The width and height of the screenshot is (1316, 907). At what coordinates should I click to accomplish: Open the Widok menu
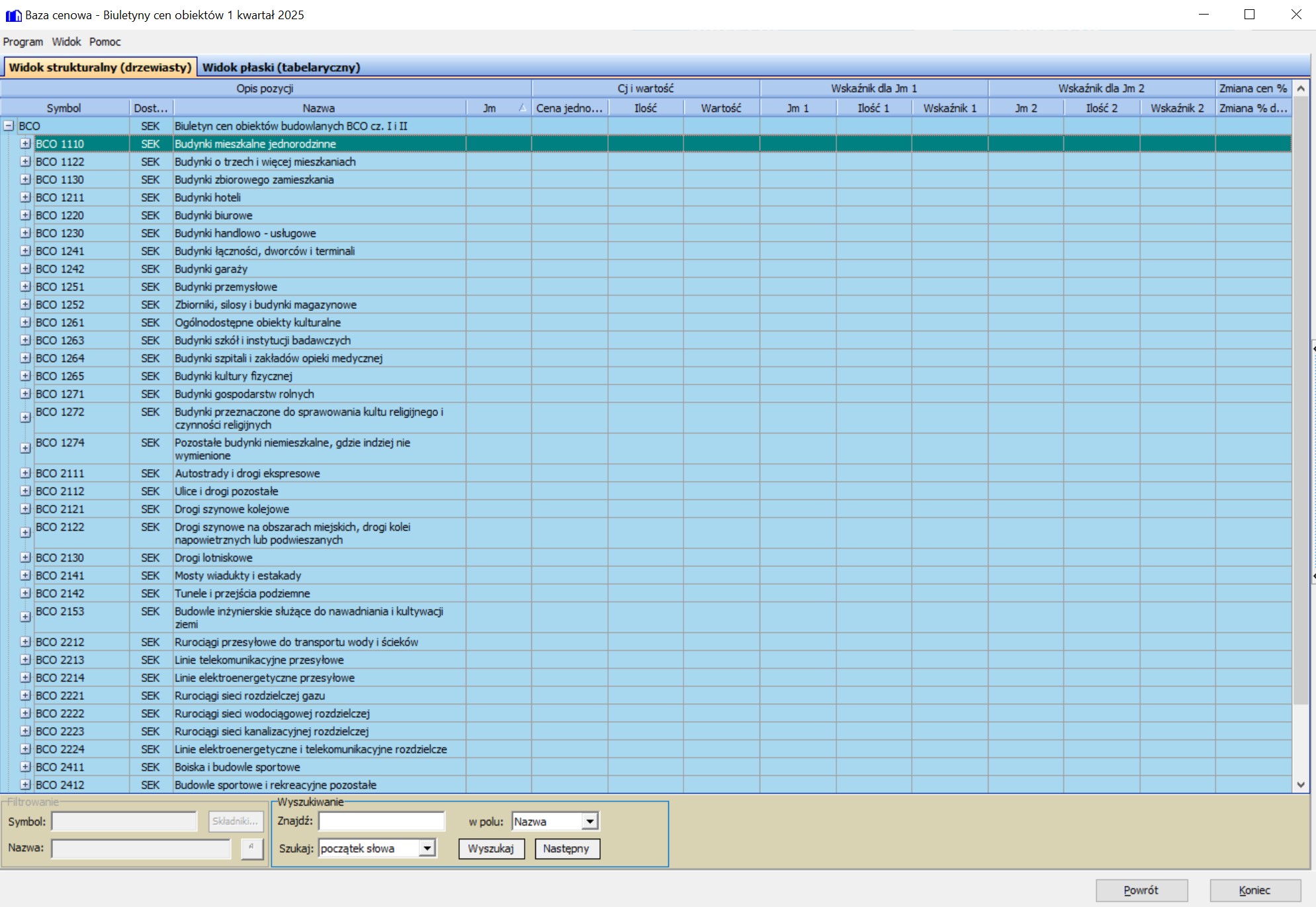66,42
